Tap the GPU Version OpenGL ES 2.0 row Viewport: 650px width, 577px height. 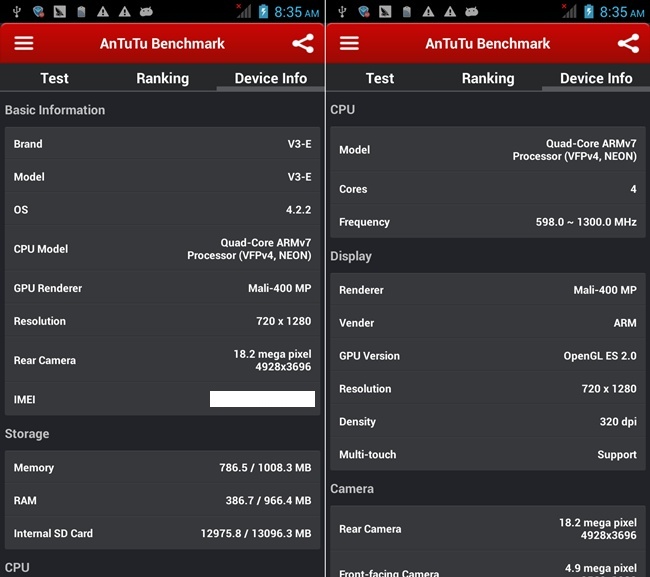tap(488, 356)
